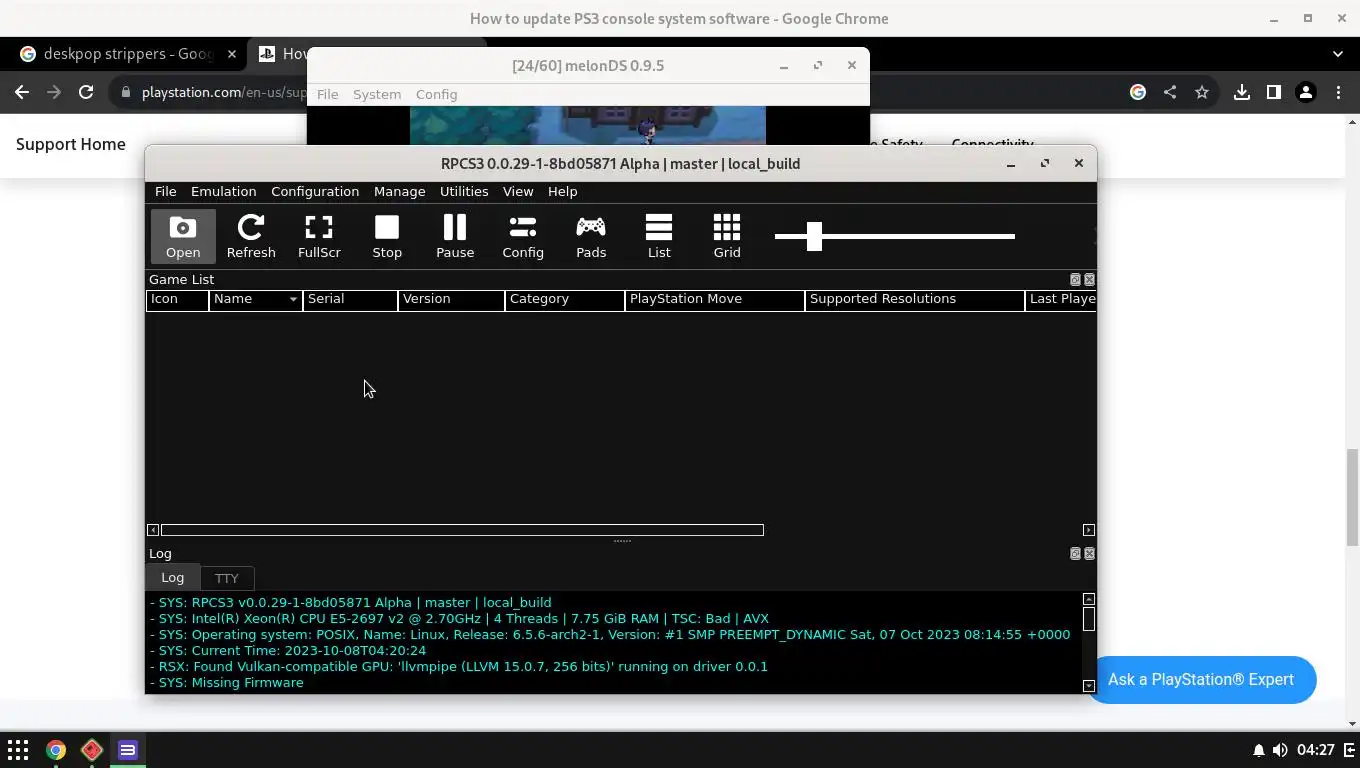
Task: Open Chrome three-dot menu
Action: (1338, 92)
